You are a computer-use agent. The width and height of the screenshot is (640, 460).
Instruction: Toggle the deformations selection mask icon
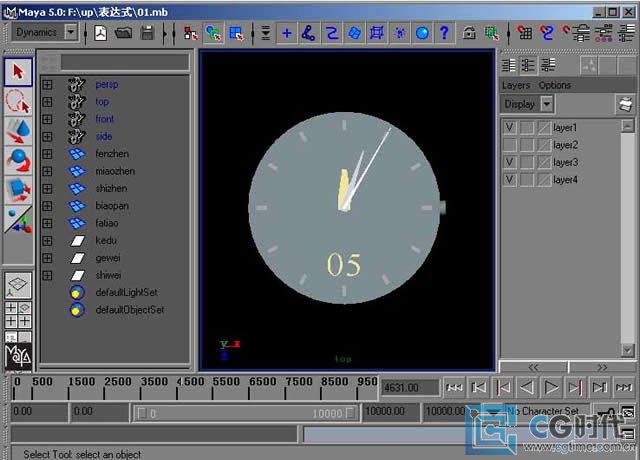(x=377, y=33)
